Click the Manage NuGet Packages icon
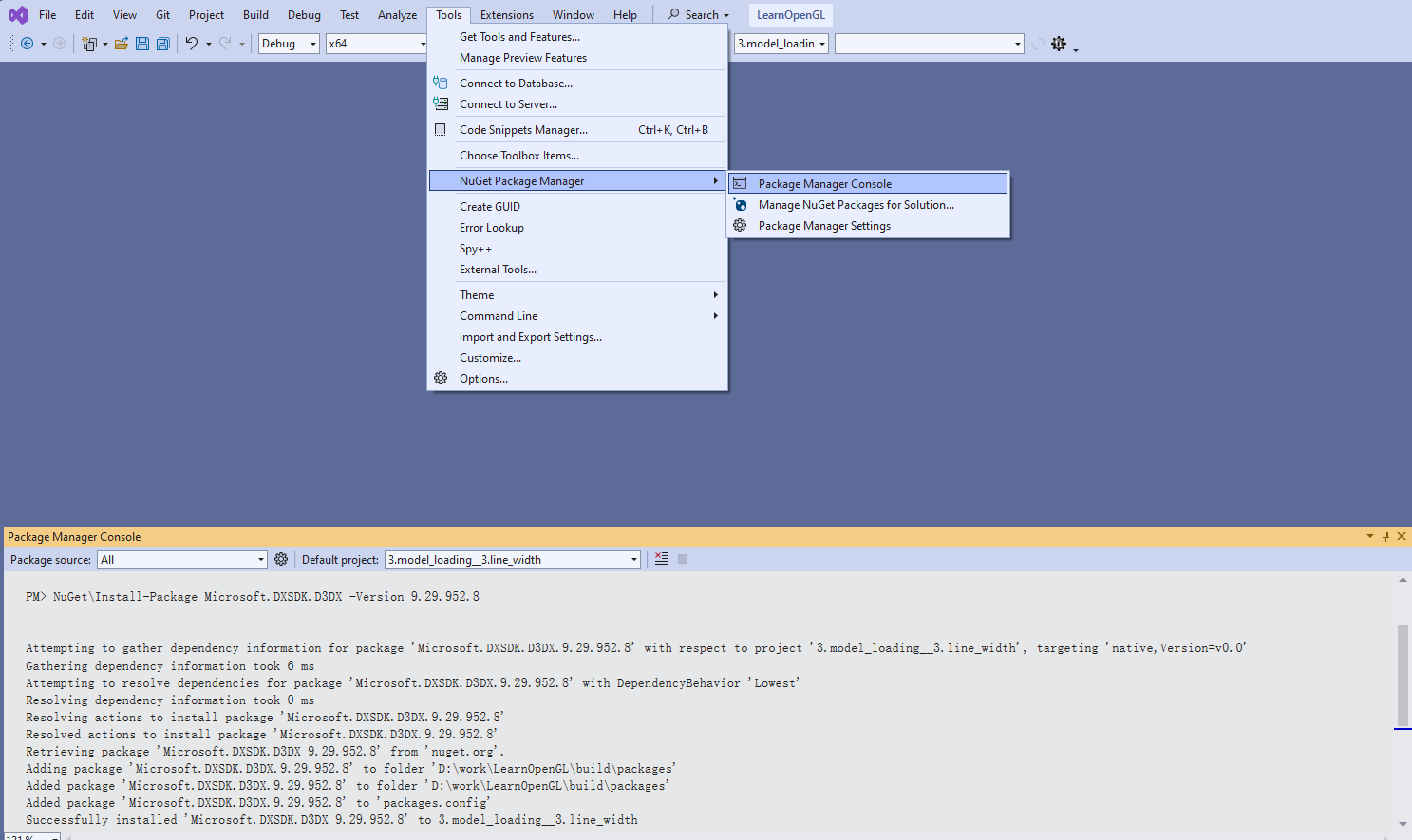Image resolution: width=1412 pixels, height=840 pixels. tap(740, 204)
